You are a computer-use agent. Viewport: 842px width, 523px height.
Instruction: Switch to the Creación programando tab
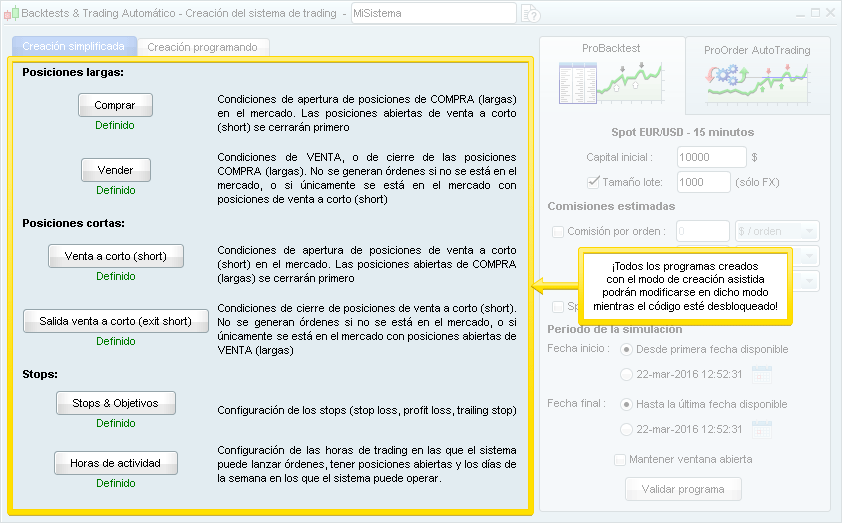[x=202, y=47]
